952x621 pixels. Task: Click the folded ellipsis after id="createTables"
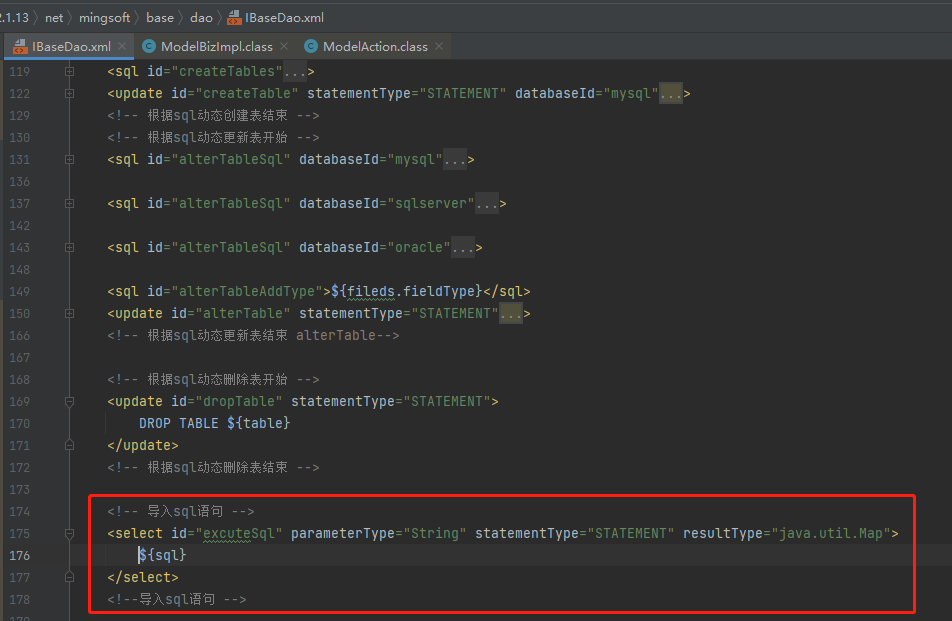[x=294, y=72]
